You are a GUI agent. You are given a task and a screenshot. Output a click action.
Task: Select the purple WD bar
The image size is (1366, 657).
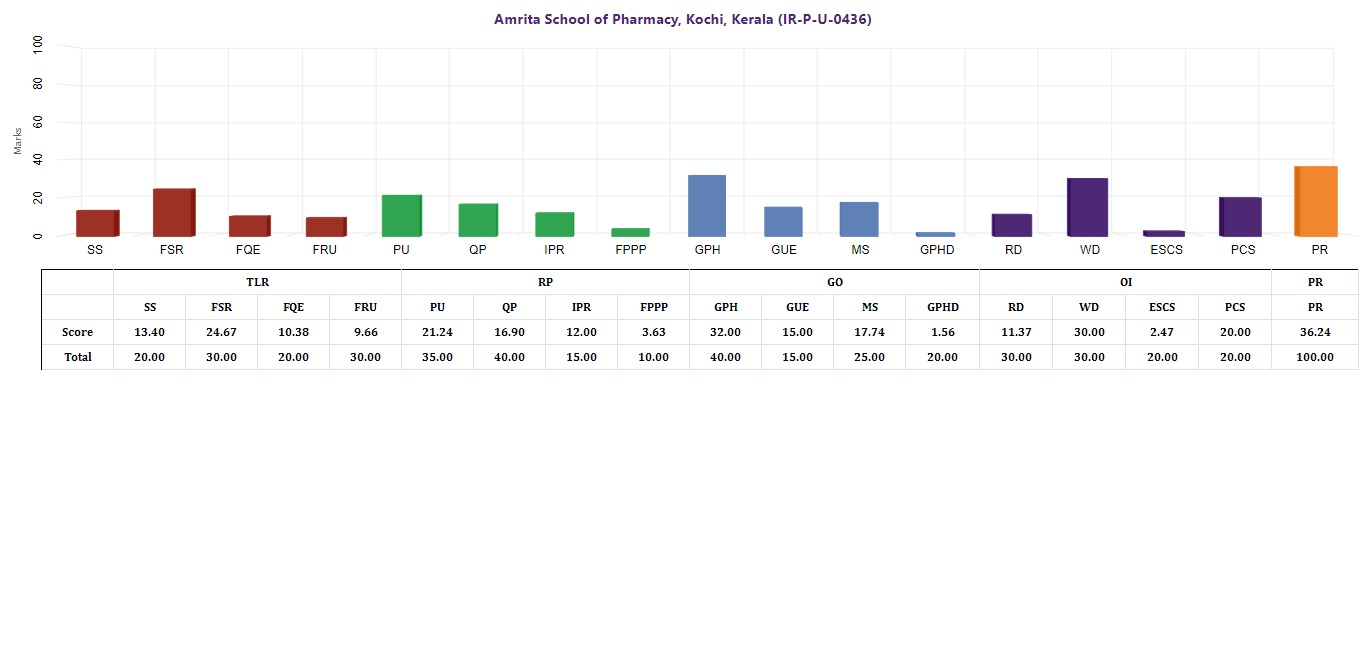[1088, 207]
